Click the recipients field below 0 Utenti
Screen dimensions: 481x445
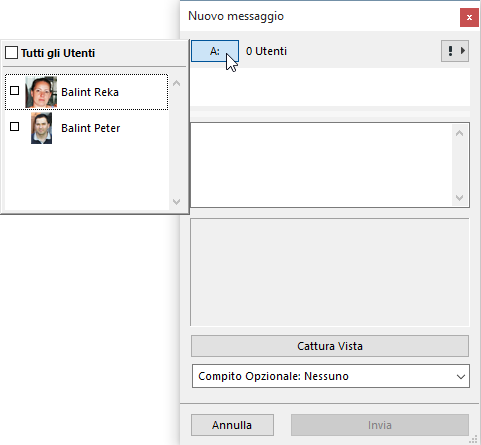click(330, 87)
